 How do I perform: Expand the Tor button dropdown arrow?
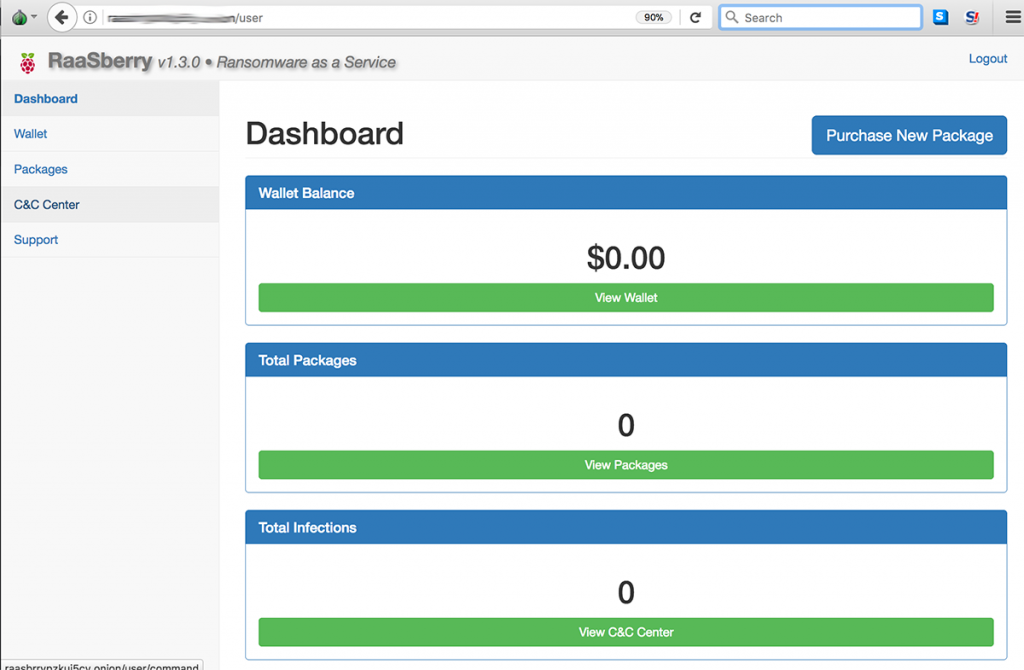tap(34, 18)
